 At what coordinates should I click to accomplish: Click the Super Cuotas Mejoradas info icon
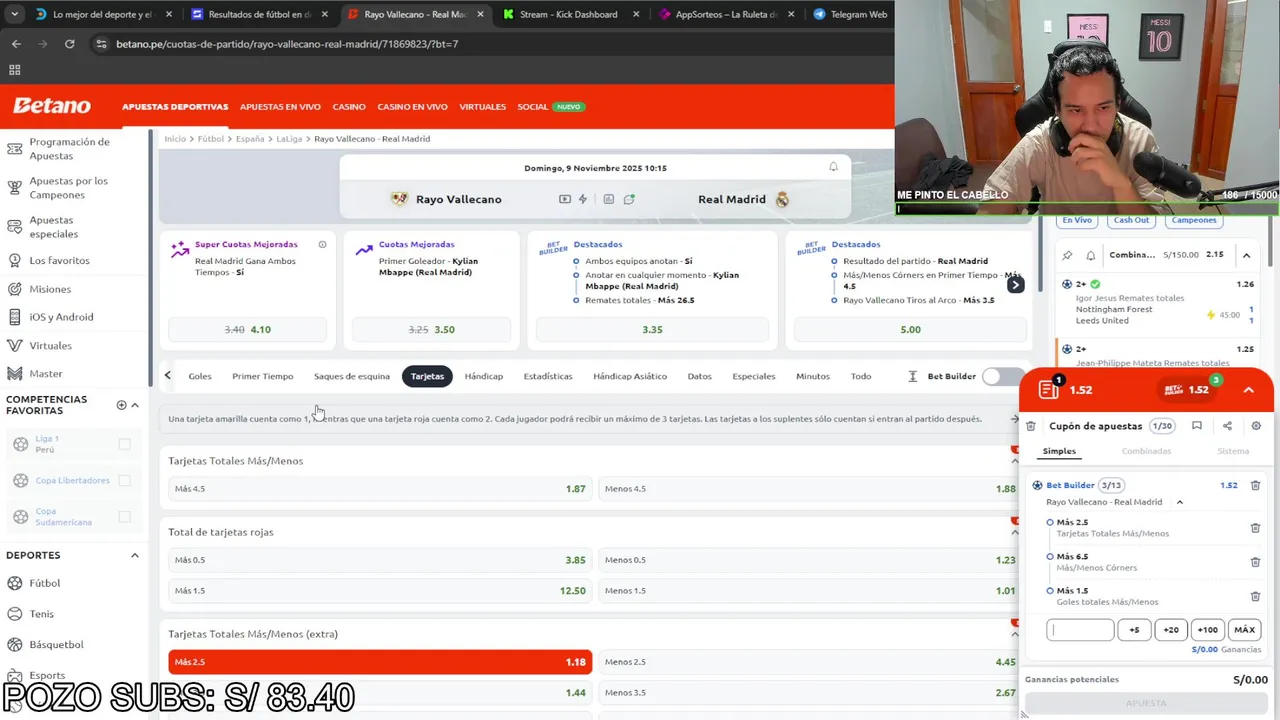(x=322, y=244)
